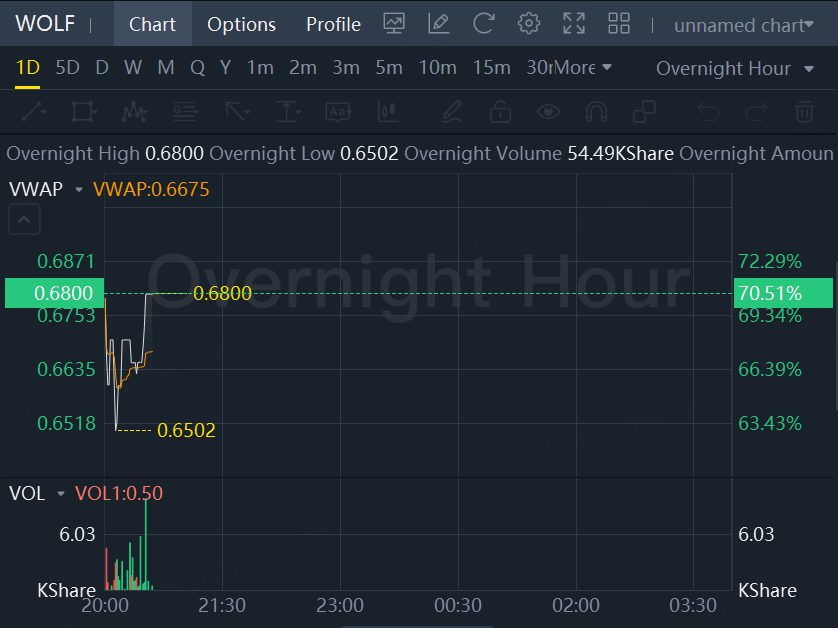This screenshot has height=628, width=838.
Task: Select the freehand brush pencil tool
Action: click(x=452, y=112)
